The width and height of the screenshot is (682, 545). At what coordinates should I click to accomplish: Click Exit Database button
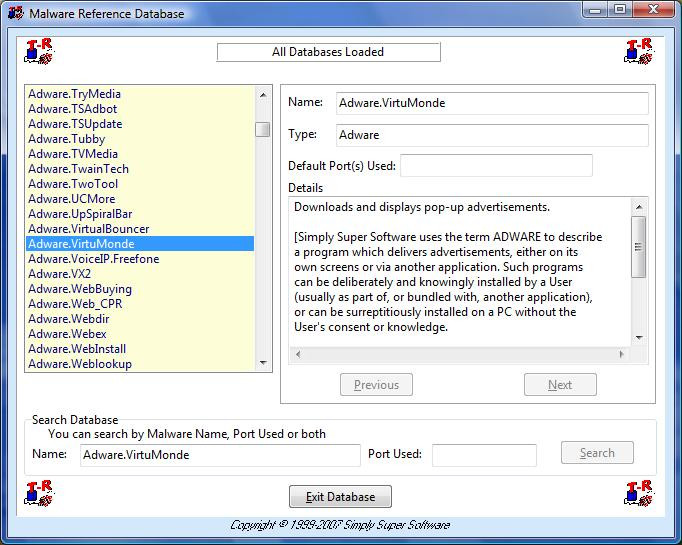340,496
